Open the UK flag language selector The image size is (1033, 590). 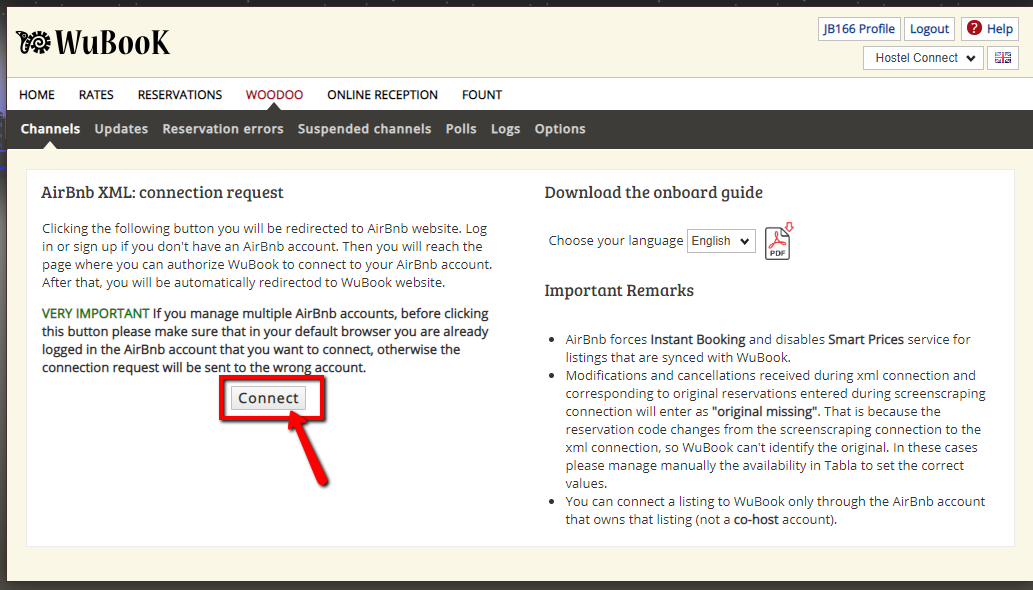[x=1003, y=58]
